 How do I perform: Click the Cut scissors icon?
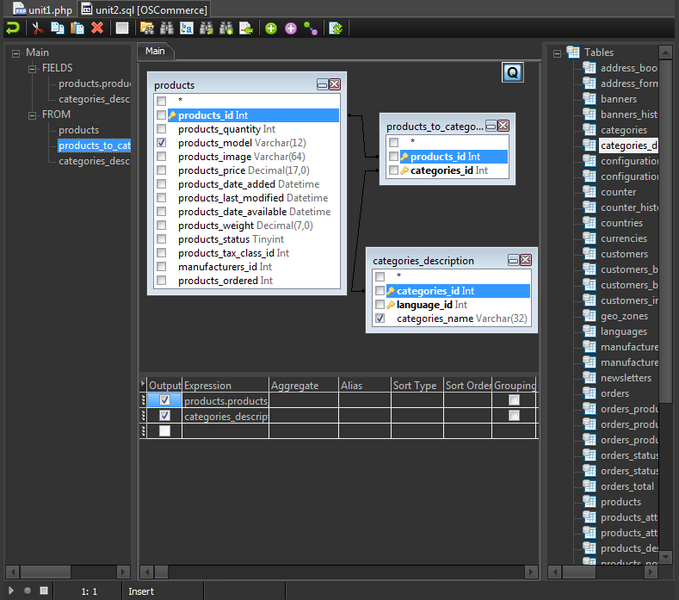coord(37,29)
